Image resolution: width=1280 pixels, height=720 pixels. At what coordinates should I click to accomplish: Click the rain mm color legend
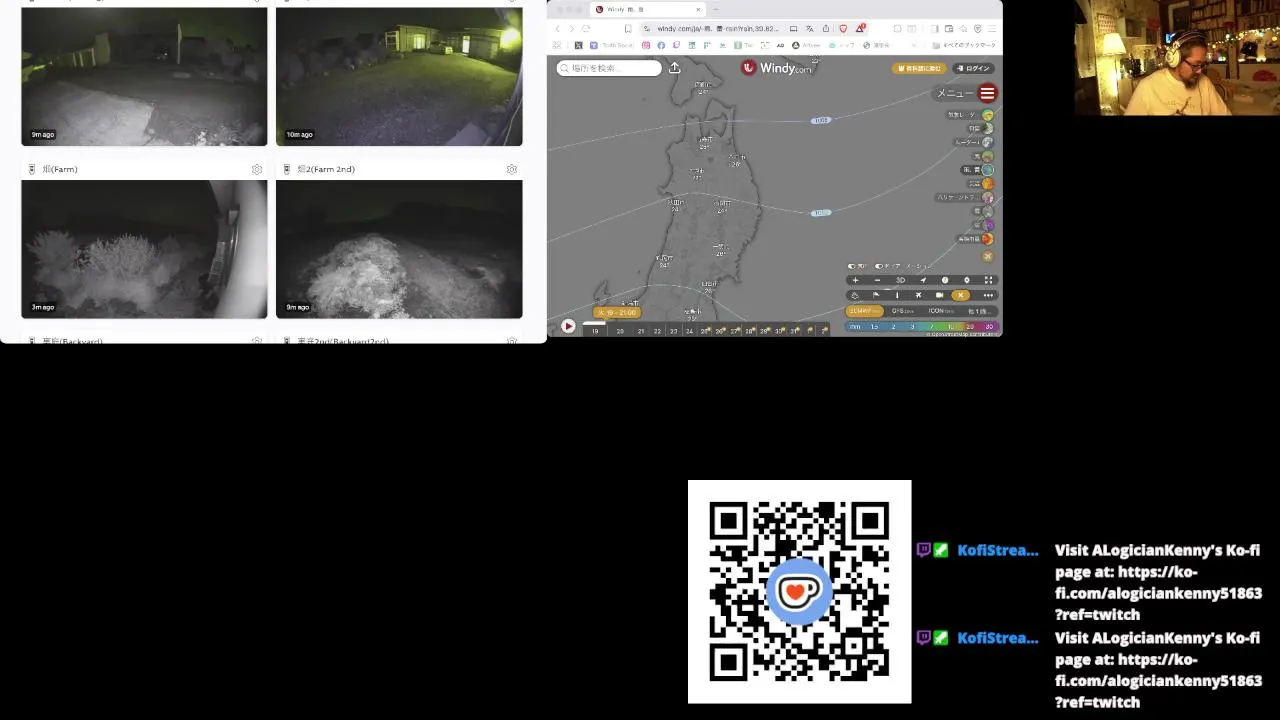click(922, 327)
